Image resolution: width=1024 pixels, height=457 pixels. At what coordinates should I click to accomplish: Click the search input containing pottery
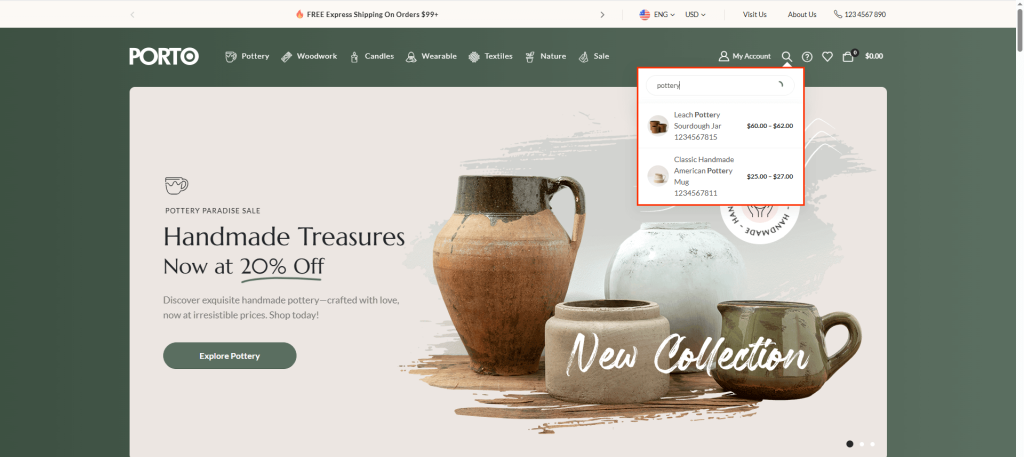coord(720,86)
